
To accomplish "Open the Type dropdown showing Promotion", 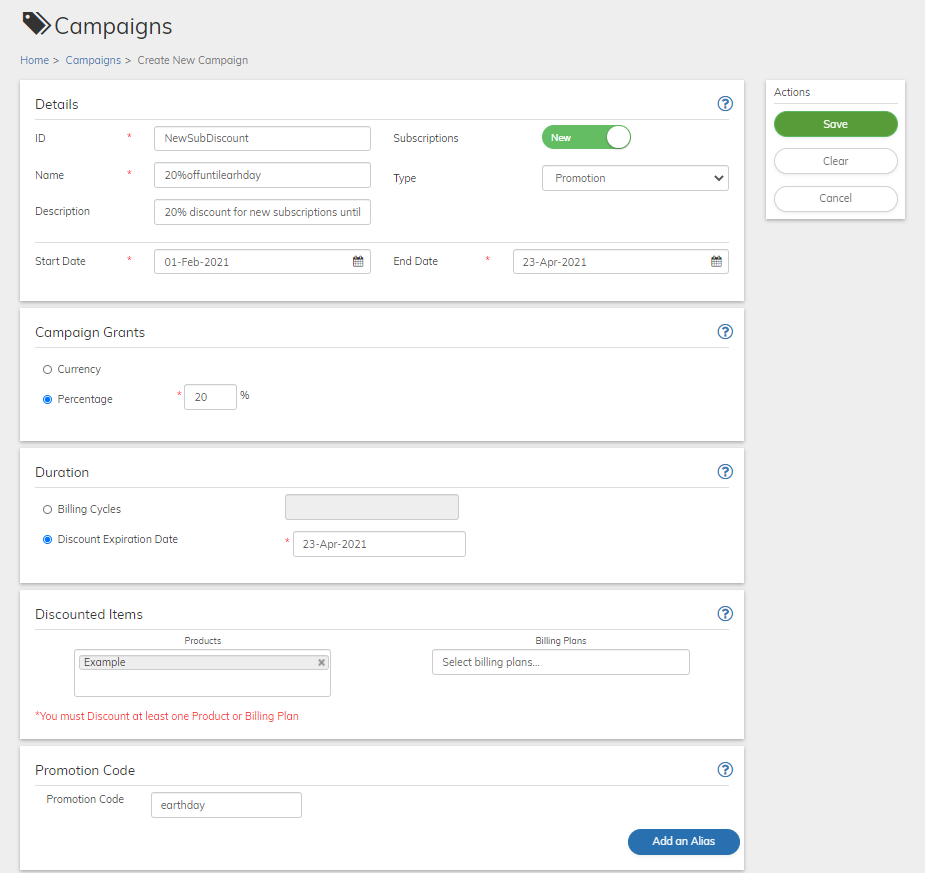I will coord(635,178).
